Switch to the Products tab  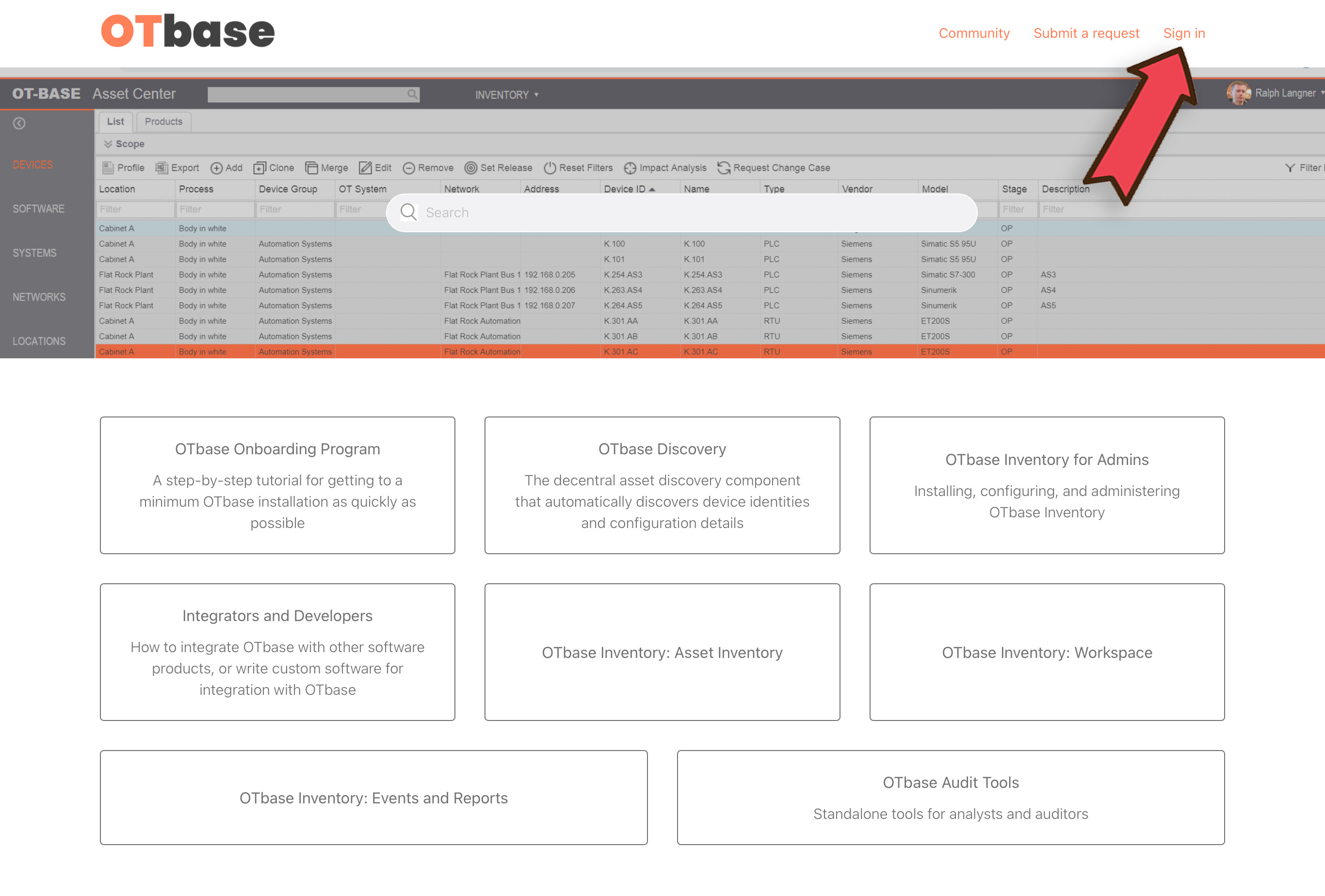point(163,121)
